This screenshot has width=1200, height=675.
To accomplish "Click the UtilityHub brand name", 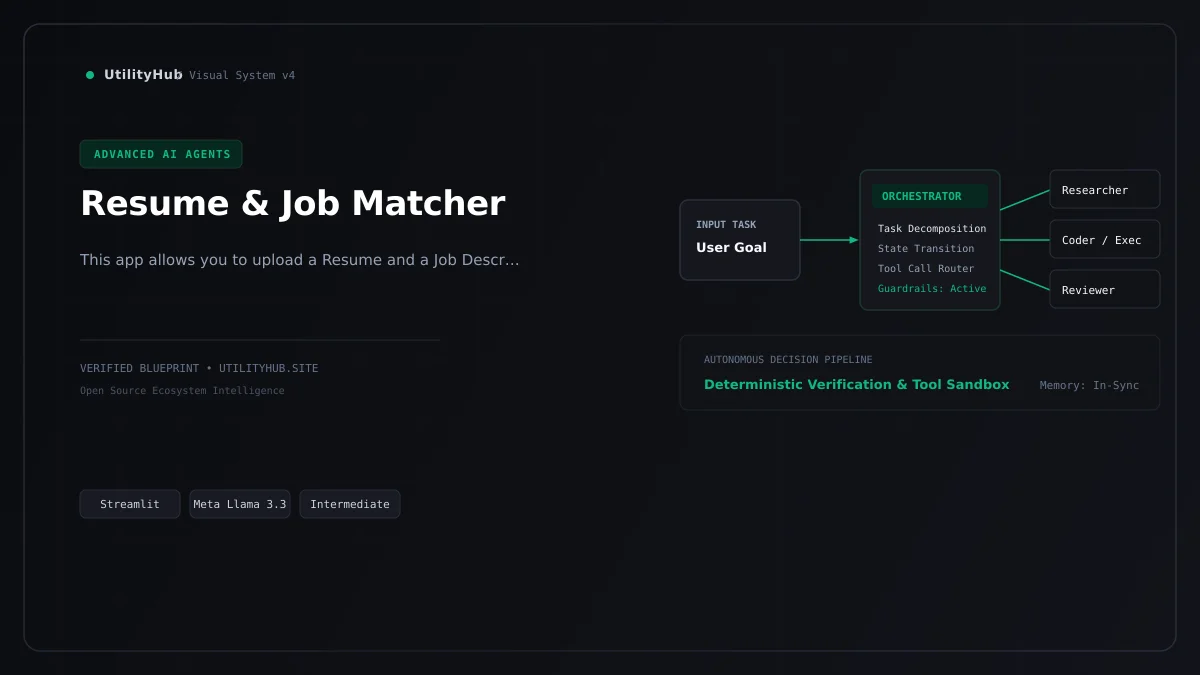I will [x=143, y=75].
